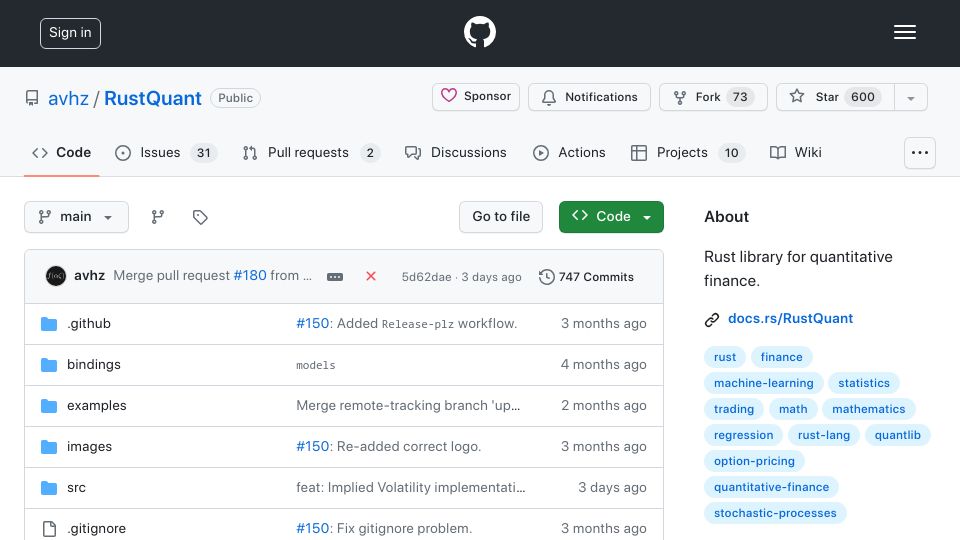Image resolution: width=960 pixels, height=540 pixels.
Task: Select the trading topic tag
Action: (x=733, y=409)
